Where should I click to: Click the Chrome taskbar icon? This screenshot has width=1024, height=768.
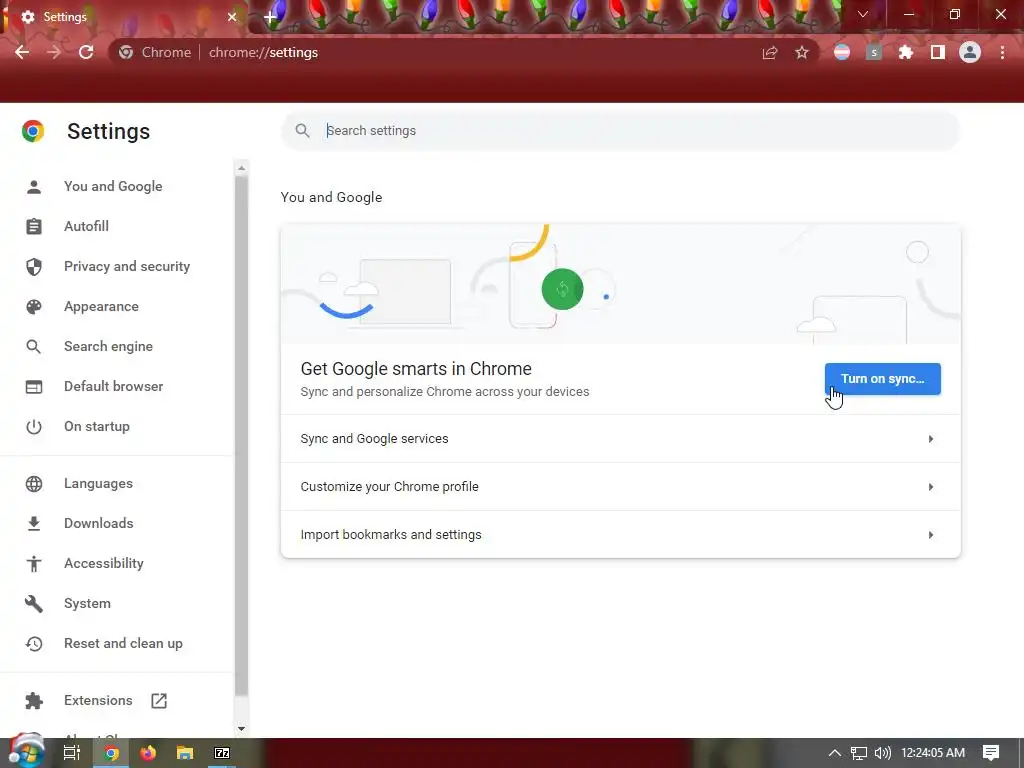112,753
